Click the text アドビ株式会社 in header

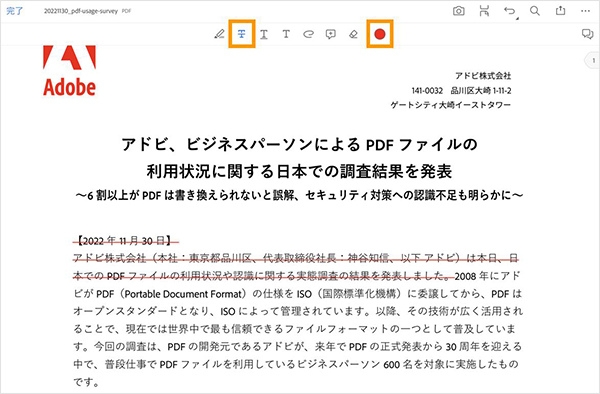coord(483,76)
